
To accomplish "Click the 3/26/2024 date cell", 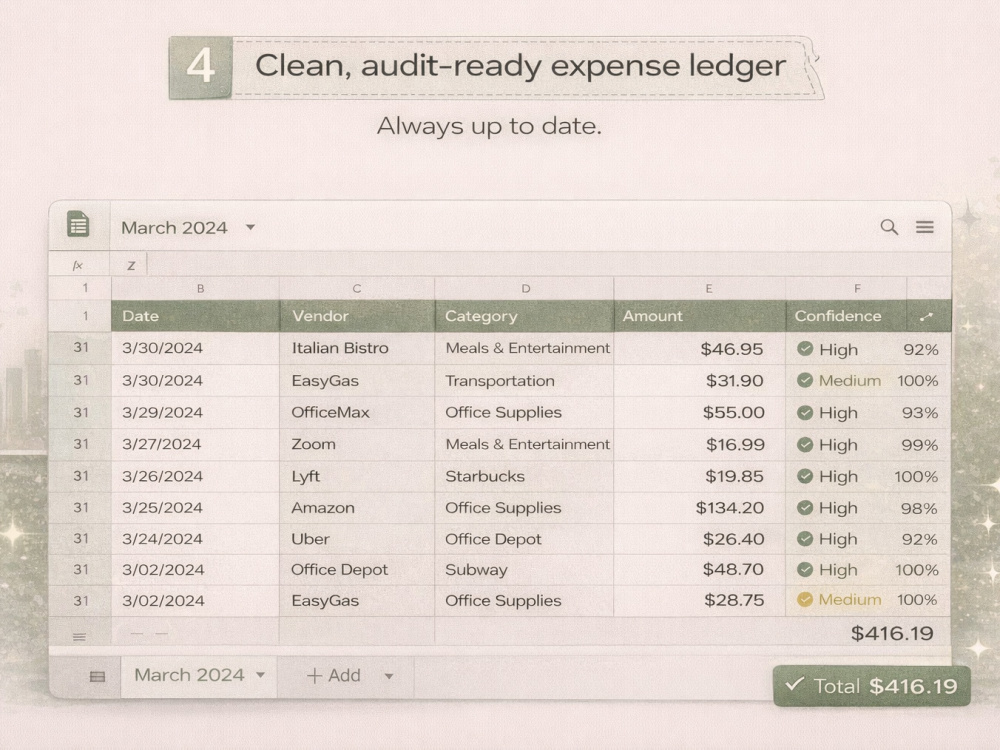I will [195, 476].
